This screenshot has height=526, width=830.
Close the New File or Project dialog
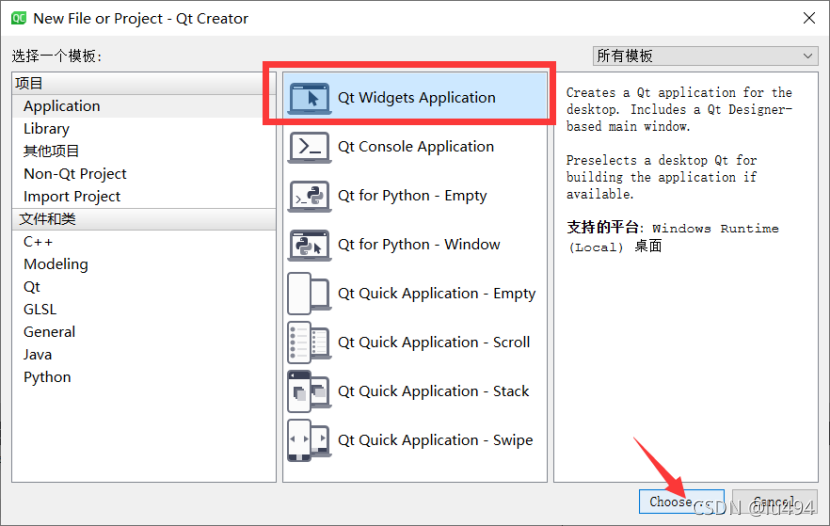pyautogui.click(x=809, y=19)
